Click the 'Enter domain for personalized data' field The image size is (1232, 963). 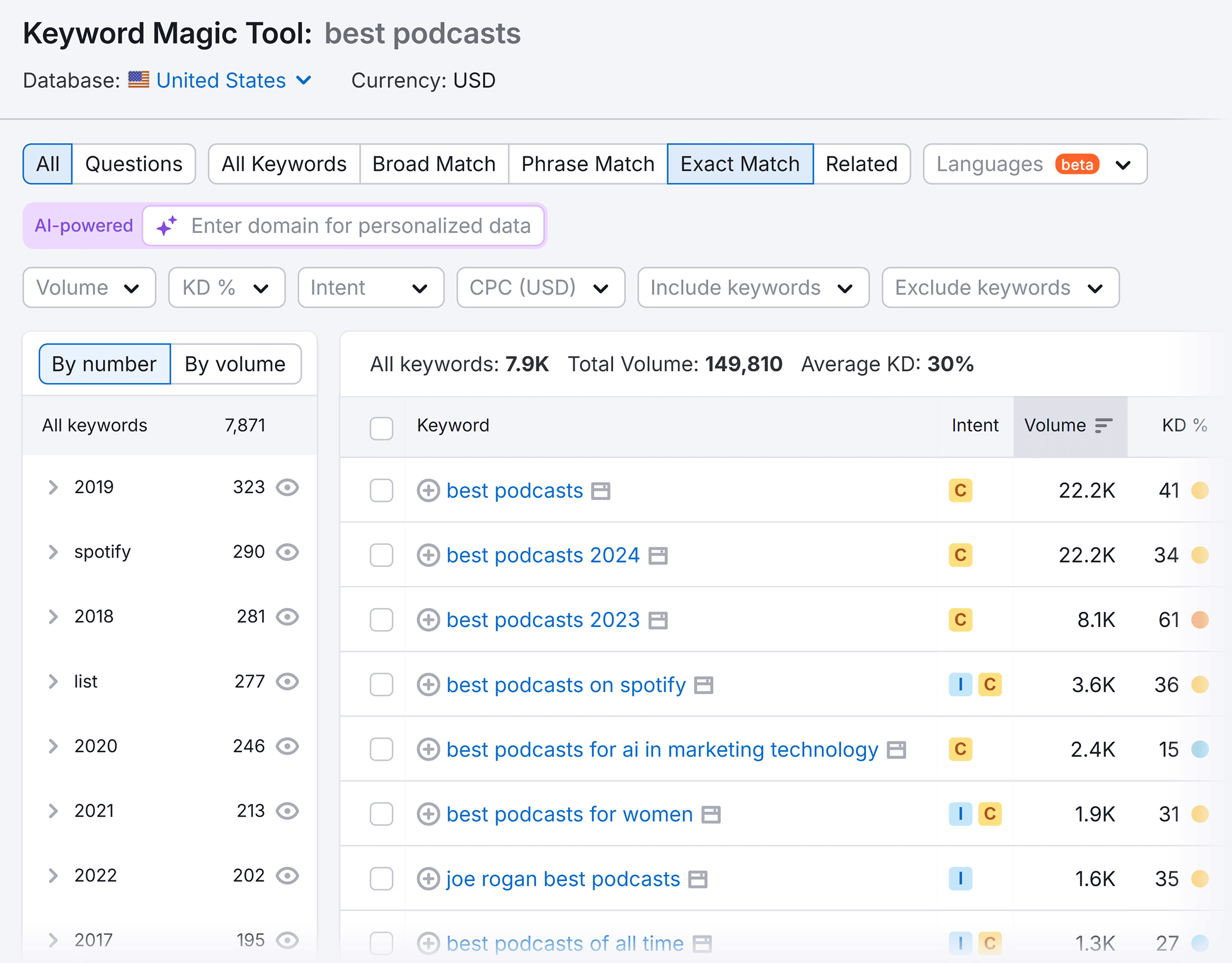(343, 226)
